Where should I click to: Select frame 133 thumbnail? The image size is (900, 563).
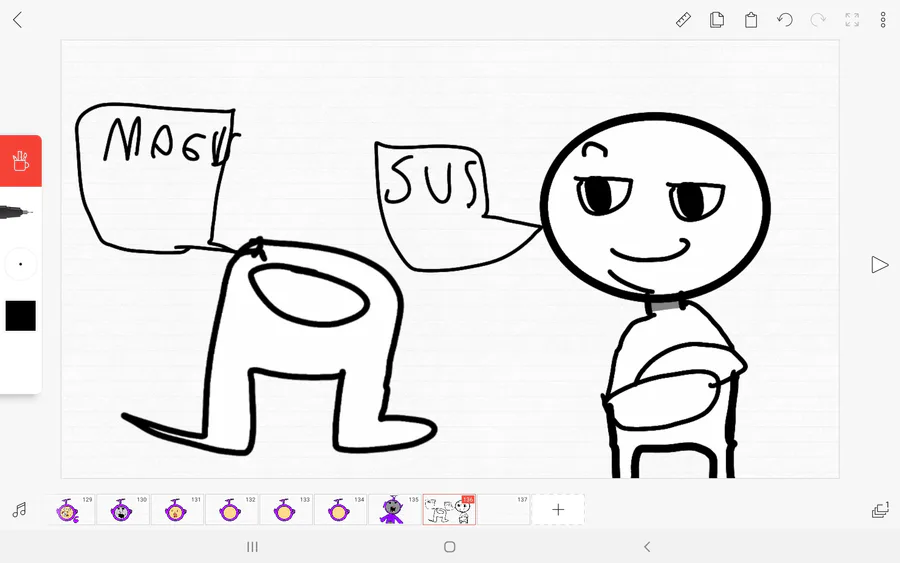point(286,510)
